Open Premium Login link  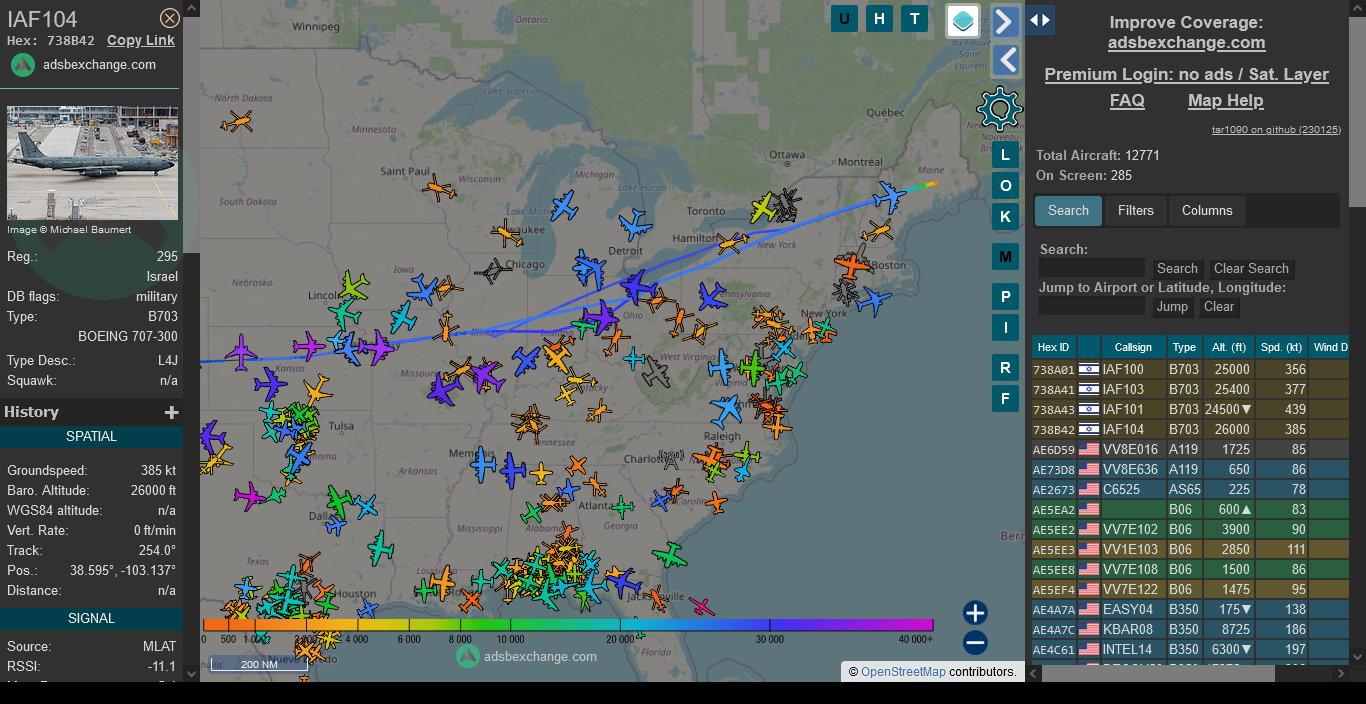coord(1186,75)
